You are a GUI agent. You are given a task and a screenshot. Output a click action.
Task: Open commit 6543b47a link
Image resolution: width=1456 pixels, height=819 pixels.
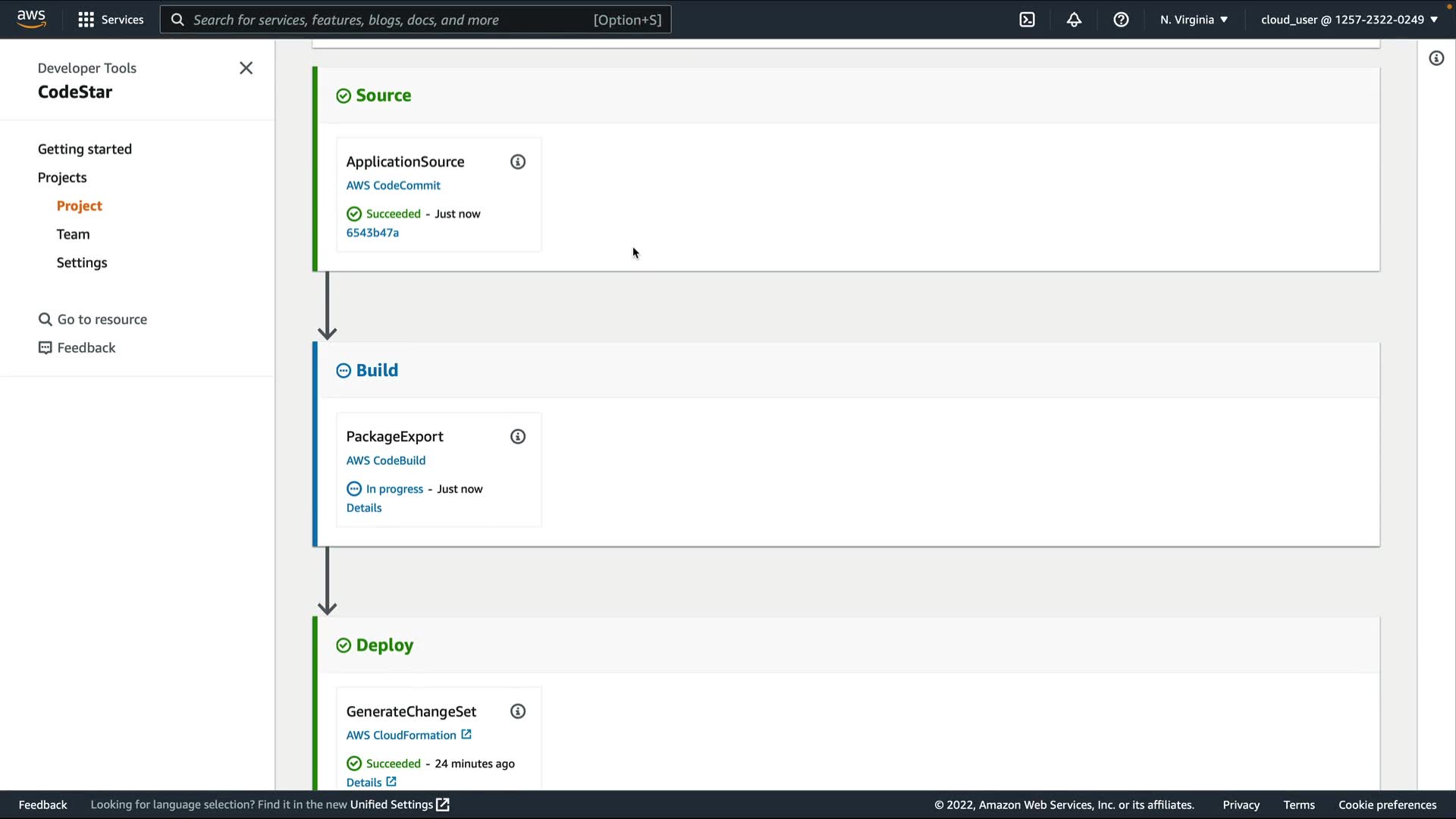(x=372, y=233)
